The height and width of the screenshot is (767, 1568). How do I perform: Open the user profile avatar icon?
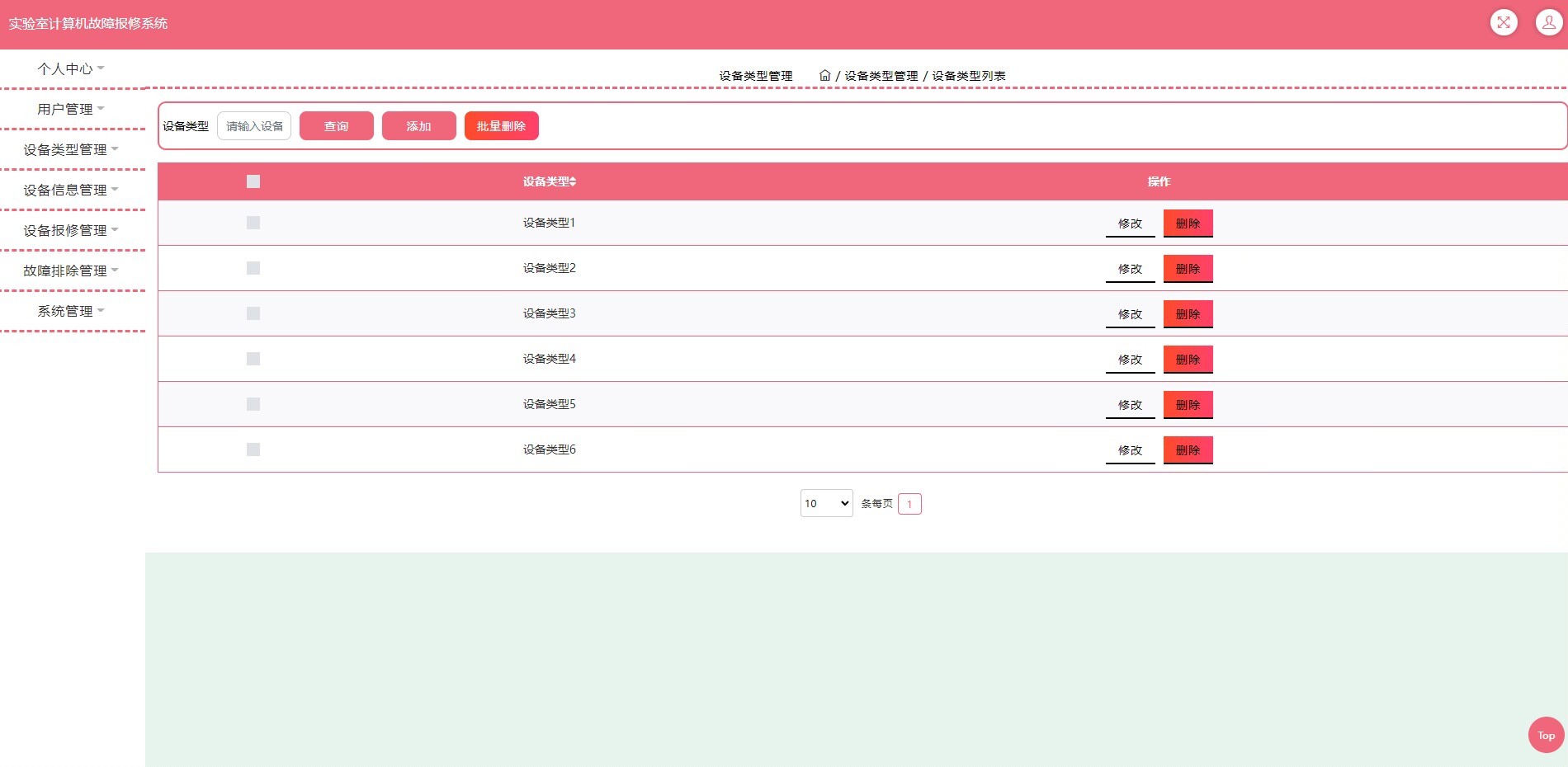1548,22
